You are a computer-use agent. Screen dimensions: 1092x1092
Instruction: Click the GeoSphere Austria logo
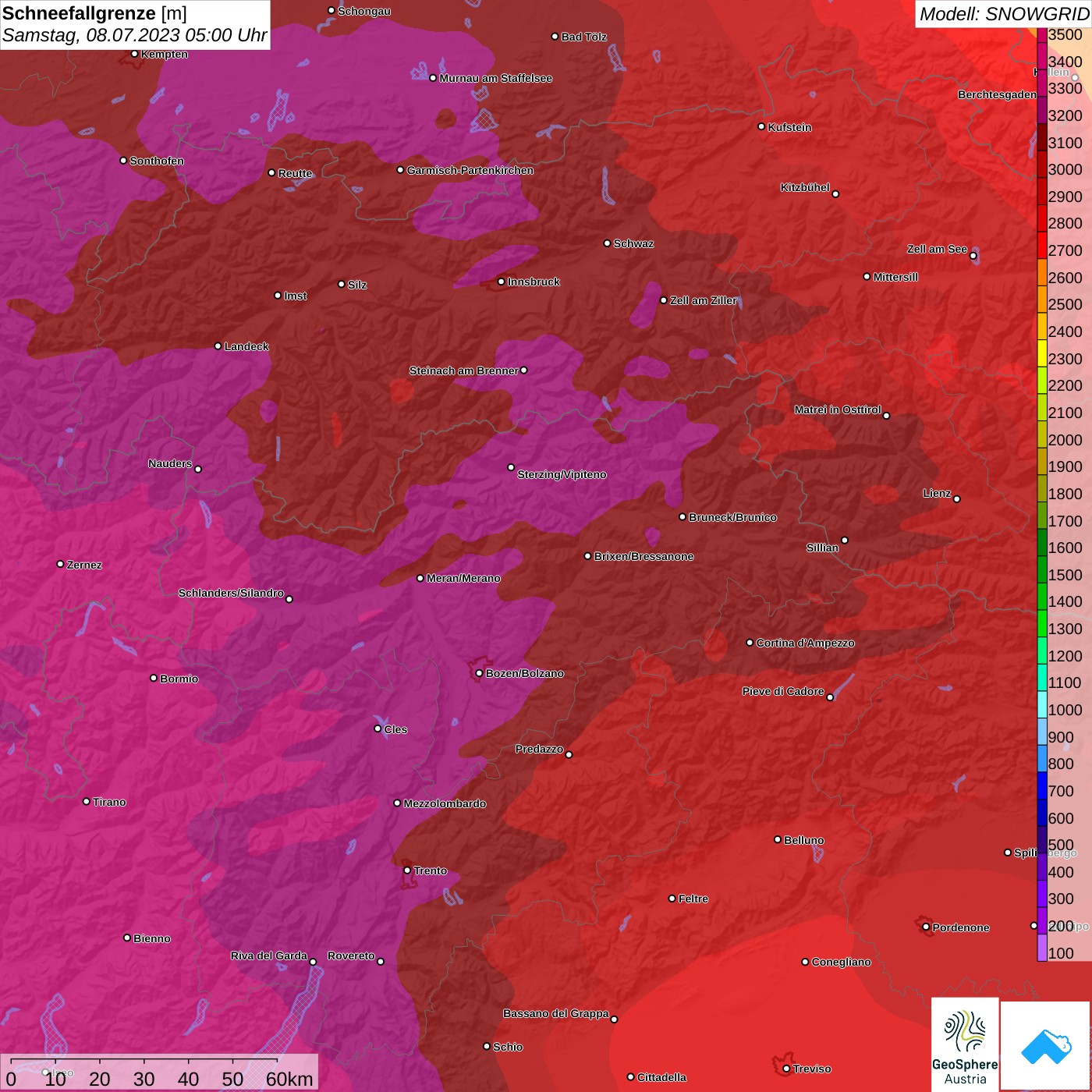(965, 1044)
